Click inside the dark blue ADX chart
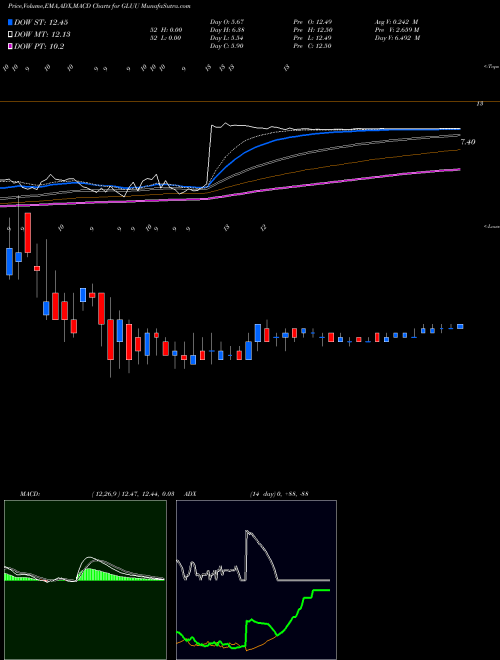Viewport: 500px width, 660px height. click(256, 580)
